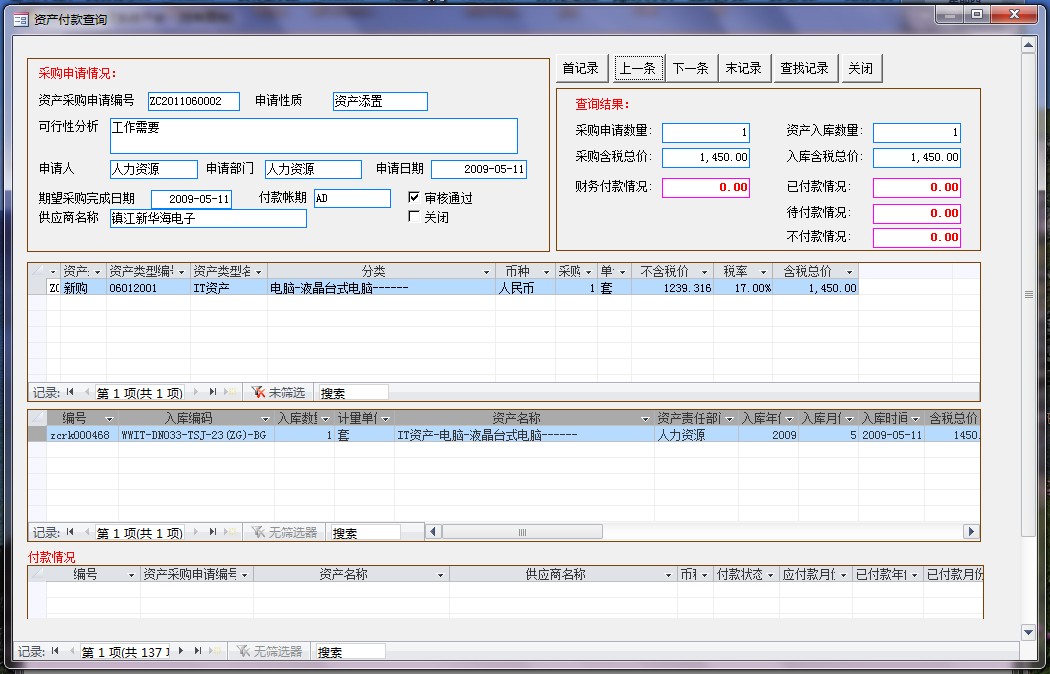Go to next record of 137 in bottom navigator
This screenshot has height=674, width=1050.
[181, 651]
